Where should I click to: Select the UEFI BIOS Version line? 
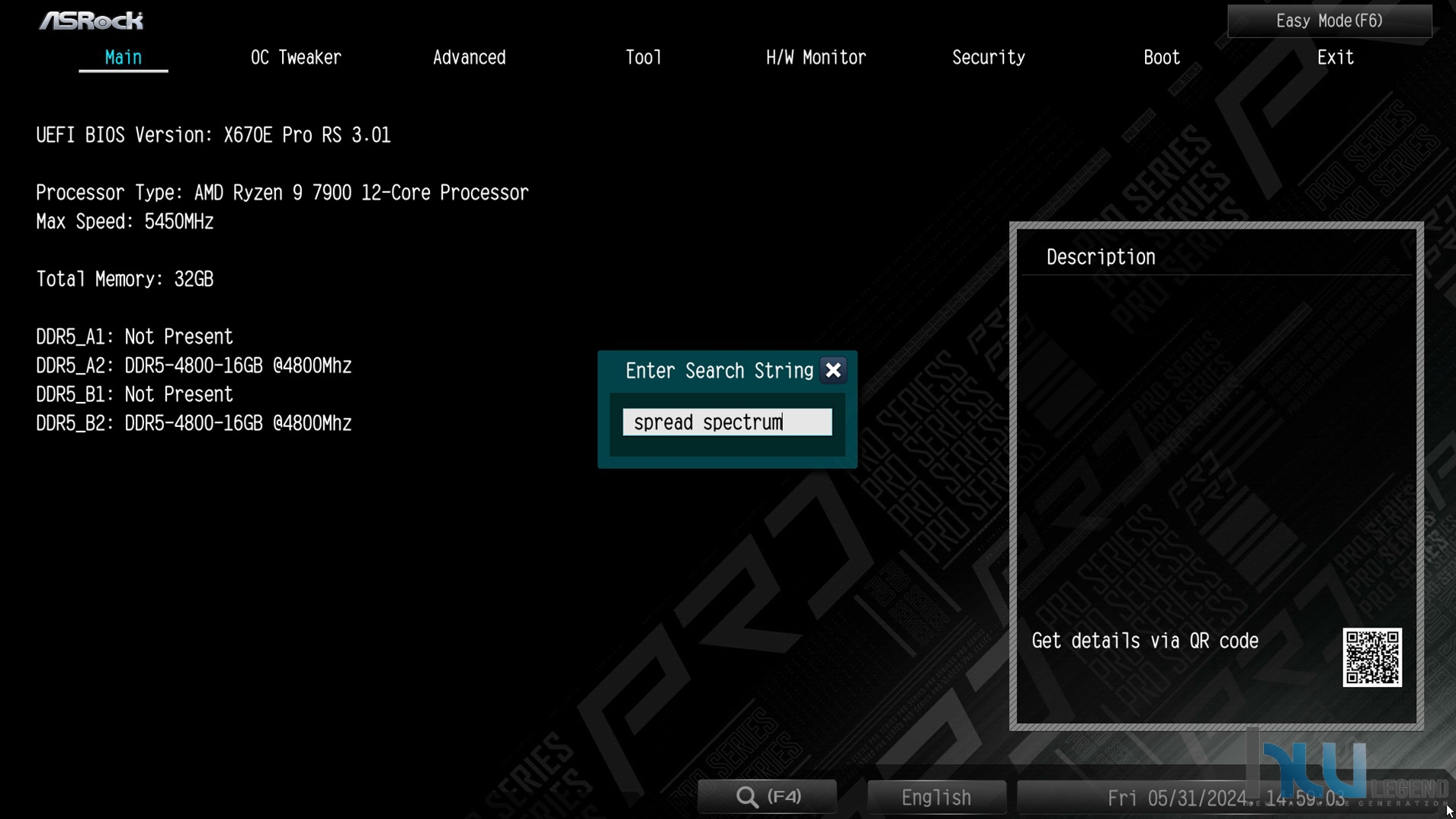(213, 135)
